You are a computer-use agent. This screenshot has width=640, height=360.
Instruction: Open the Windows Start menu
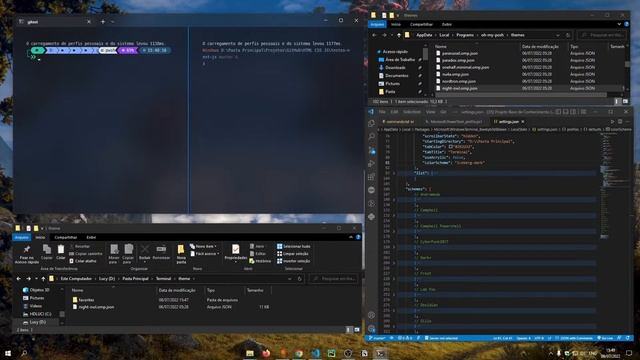click(x=7, y=353)
